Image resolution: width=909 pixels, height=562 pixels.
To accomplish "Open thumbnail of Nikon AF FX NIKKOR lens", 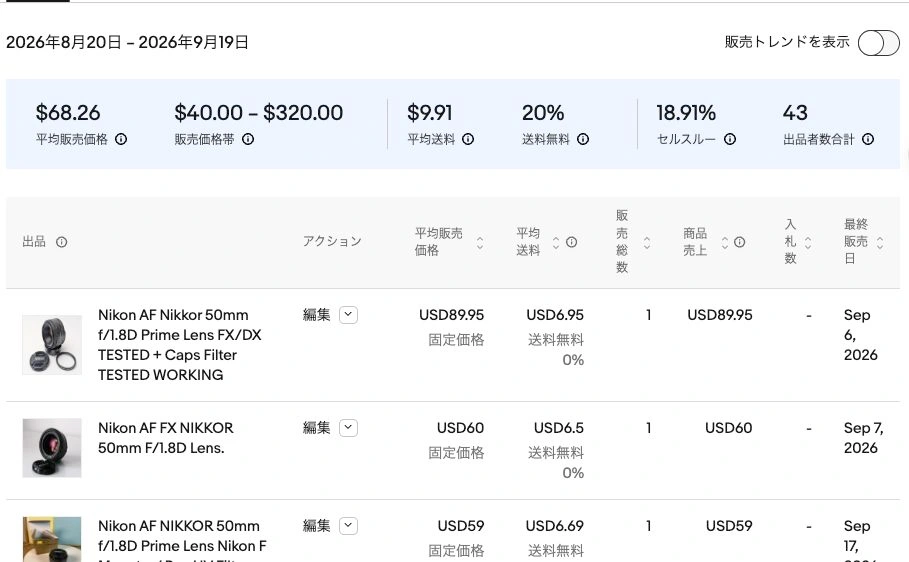I will (x=52, y=448).
